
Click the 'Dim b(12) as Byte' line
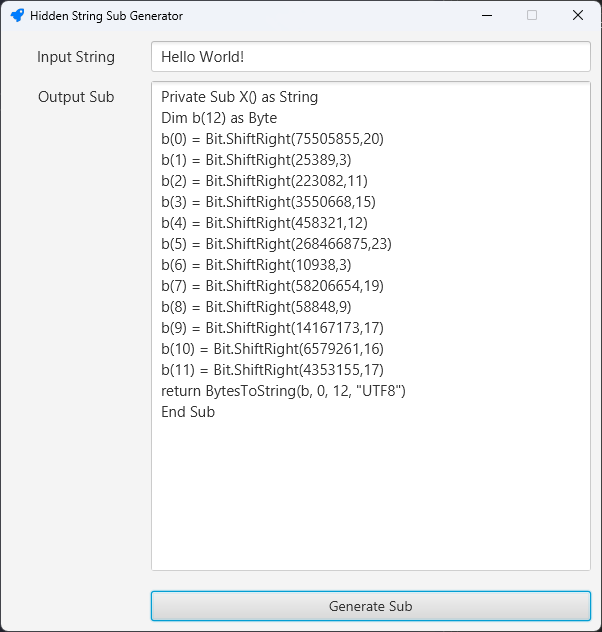(219, 118)
